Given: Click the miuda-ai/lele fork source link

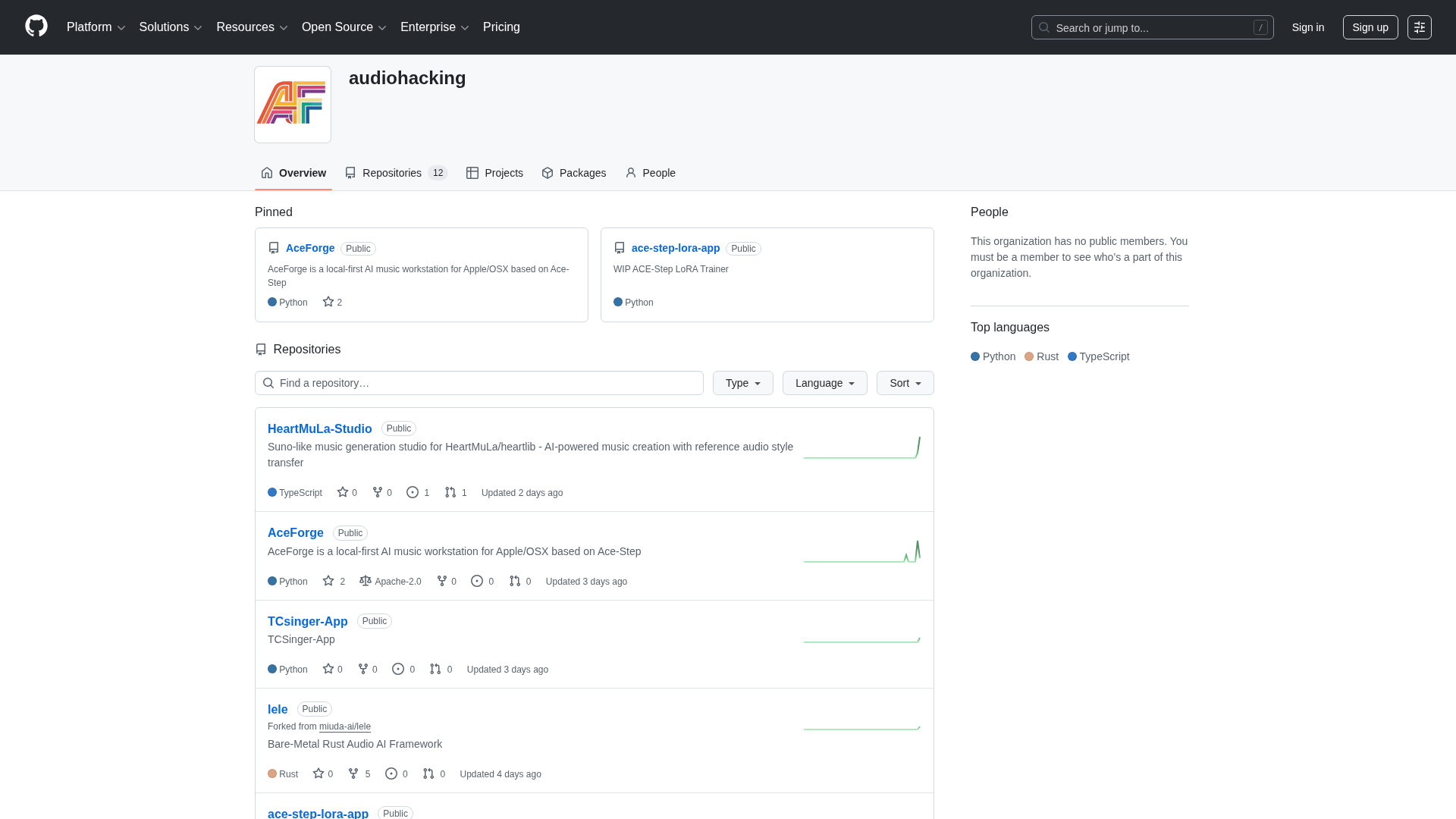Looking at the screenshot, I should point(344,726).
